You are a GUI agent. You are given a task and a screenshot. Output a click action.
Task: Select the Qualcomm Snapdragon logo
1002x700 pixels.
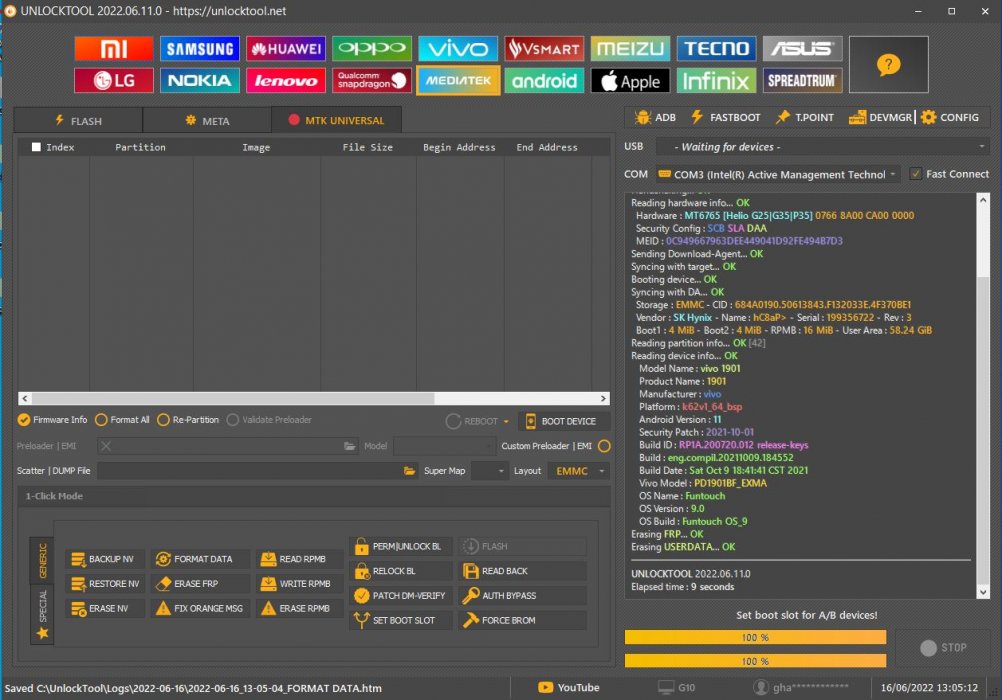[372, 81]
